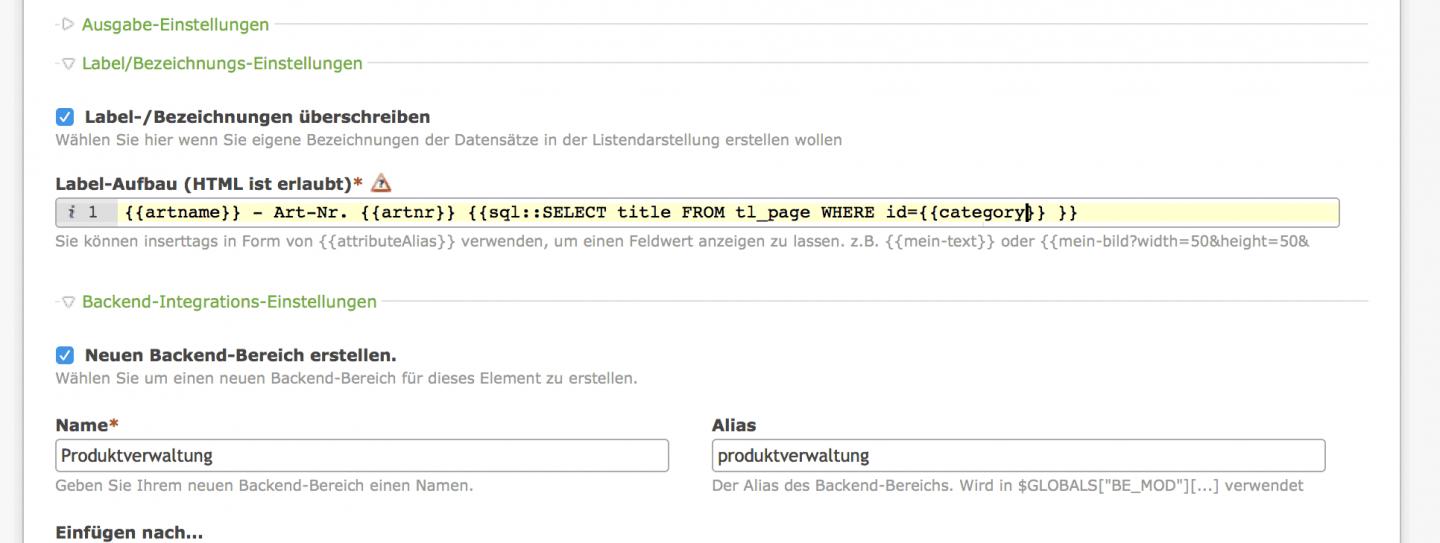The image size is (1440, 543).
Task: Expand the Ausgabe-Einstellungen triangle arrow
Action: click(68, 24)
